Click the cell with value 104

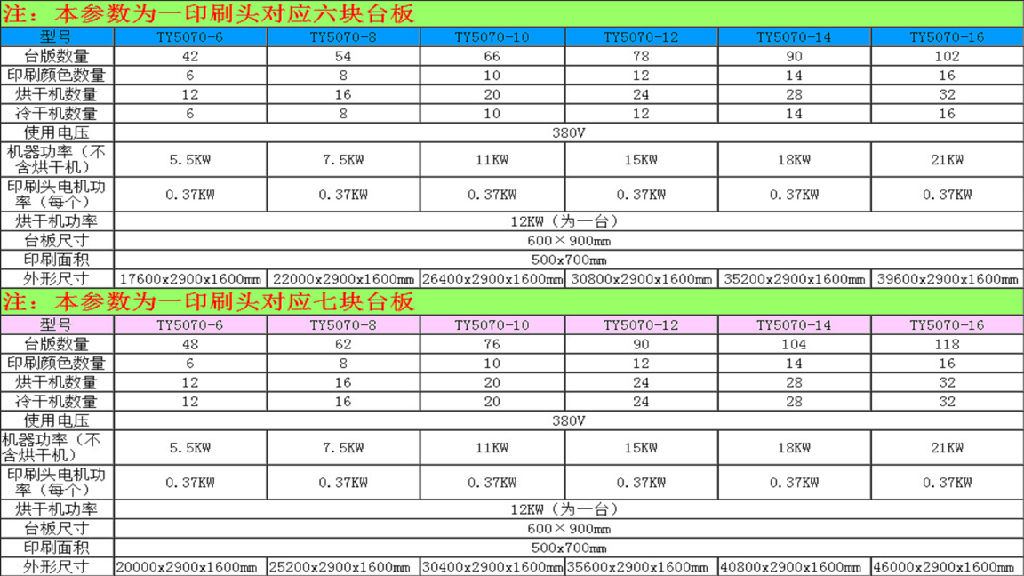coord(794,344)
